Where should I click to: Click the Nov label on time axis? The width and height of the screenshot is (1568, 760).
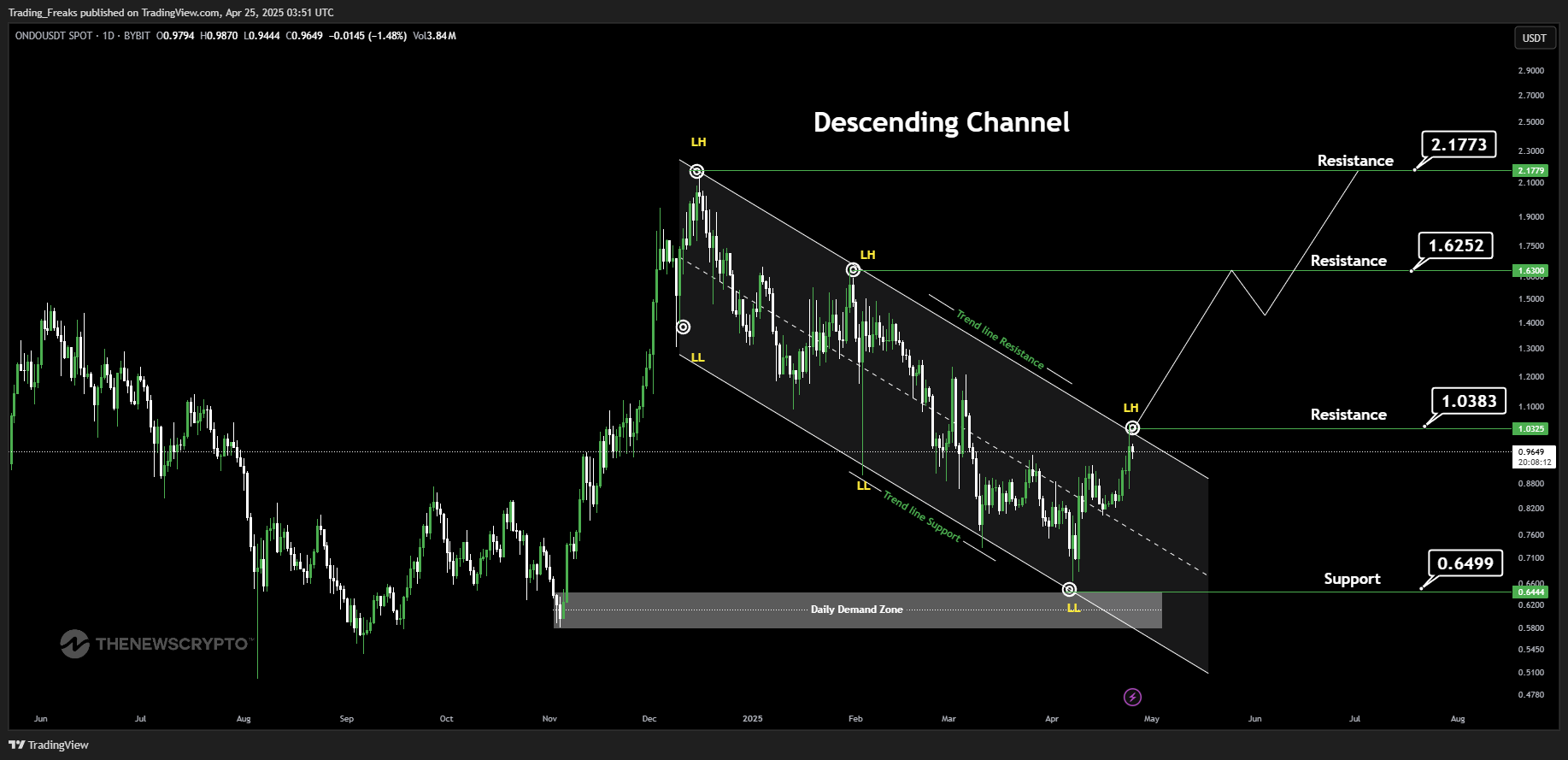click(549, 719)
